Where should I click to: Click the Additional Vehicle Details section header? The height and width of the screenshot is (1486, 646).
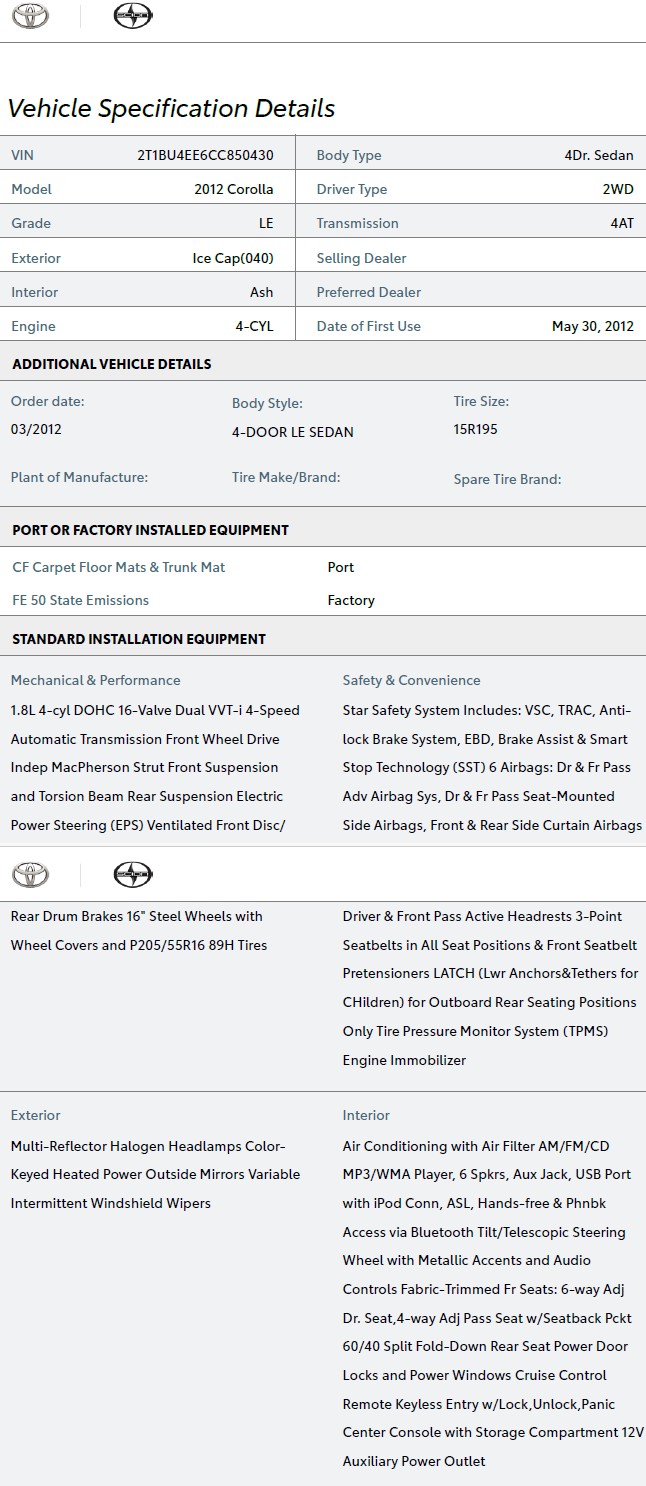pos(112,364)
